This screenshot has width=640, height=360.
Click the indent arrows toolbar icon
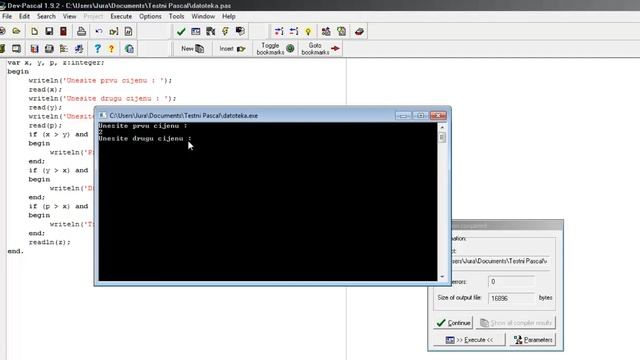[x=279, y=31]
